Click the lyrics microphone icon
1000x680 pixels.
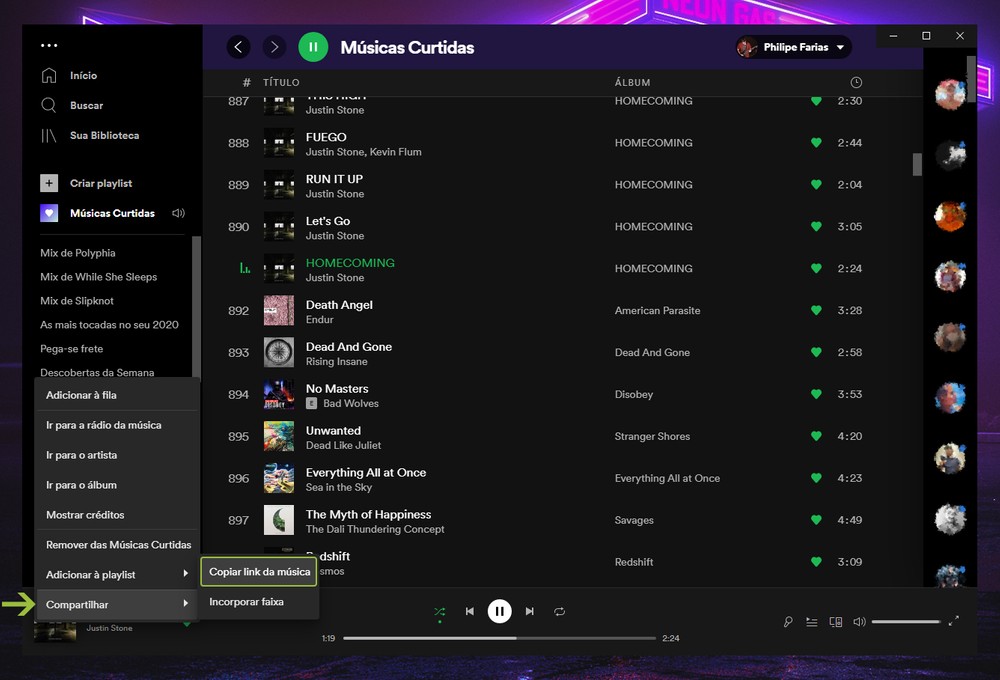point(788,622)
